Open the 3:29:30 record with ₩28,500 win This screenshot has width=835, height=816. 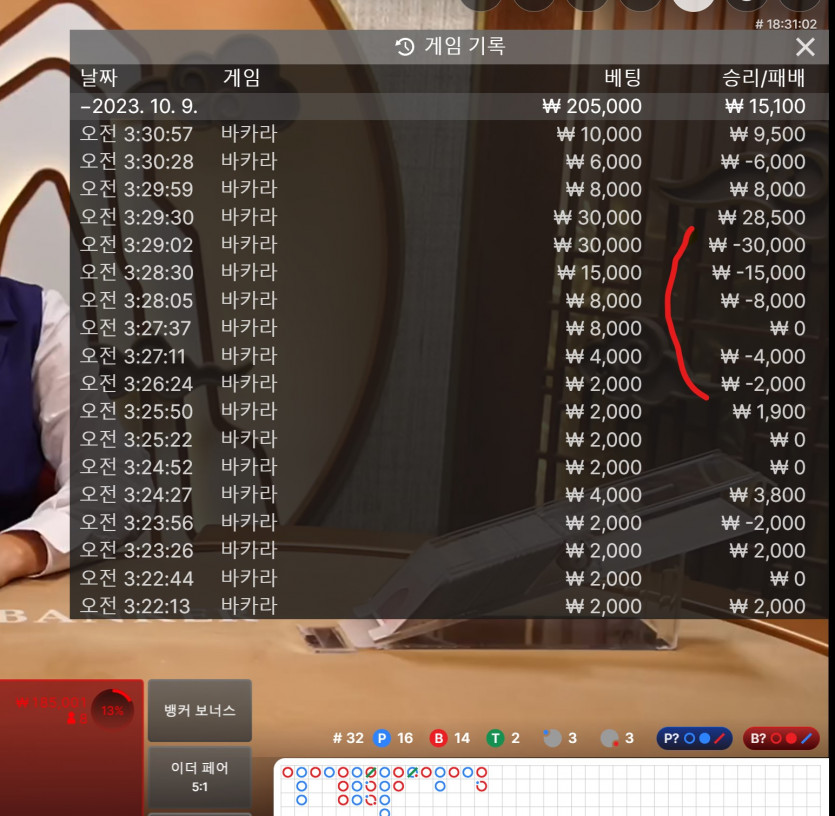pyautogui.click(x=449, y=217)
